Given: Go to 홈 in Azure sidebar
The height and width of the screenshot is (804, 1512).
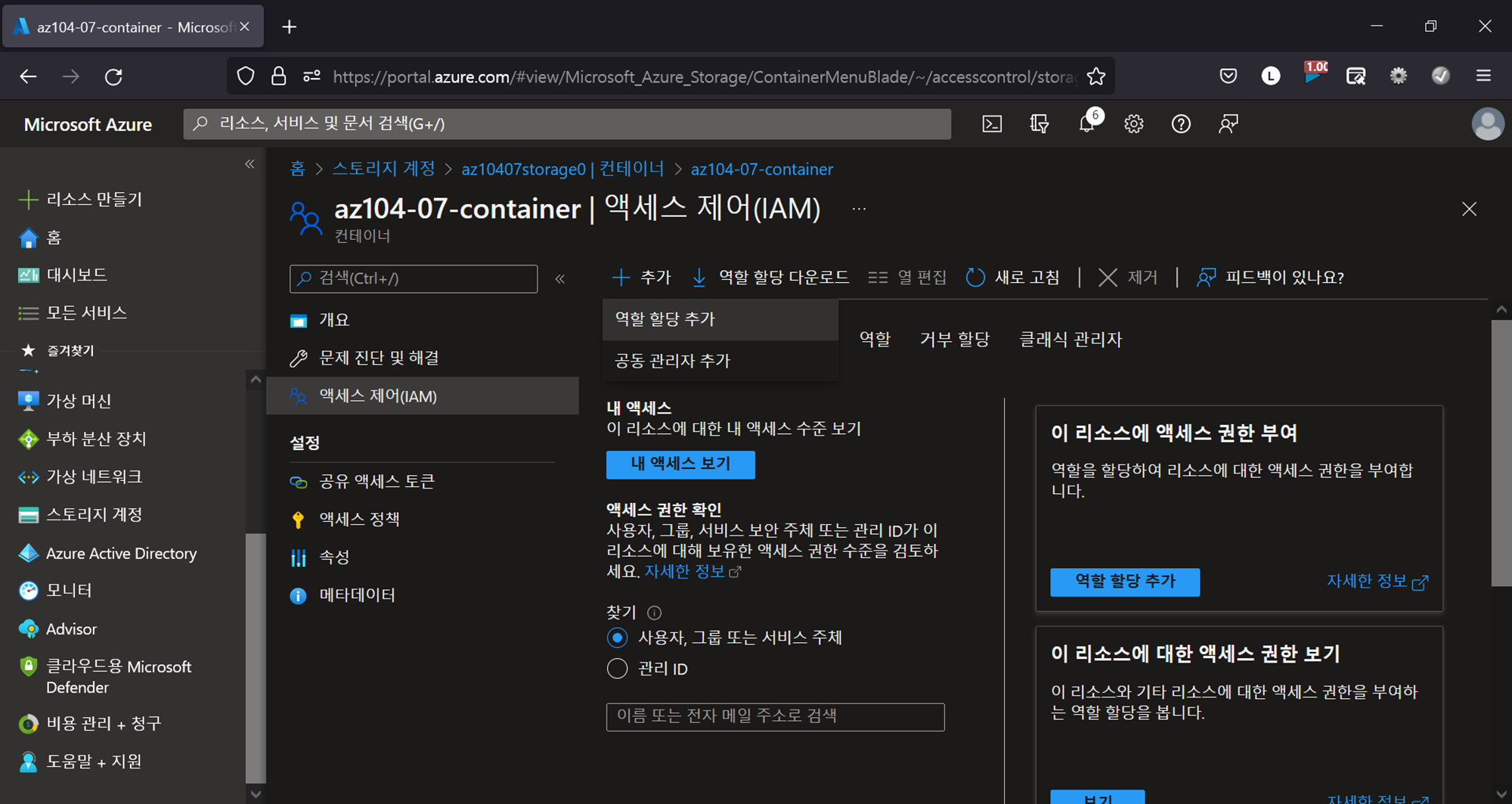Looking at the screenshot, I should tap(39, 237).
